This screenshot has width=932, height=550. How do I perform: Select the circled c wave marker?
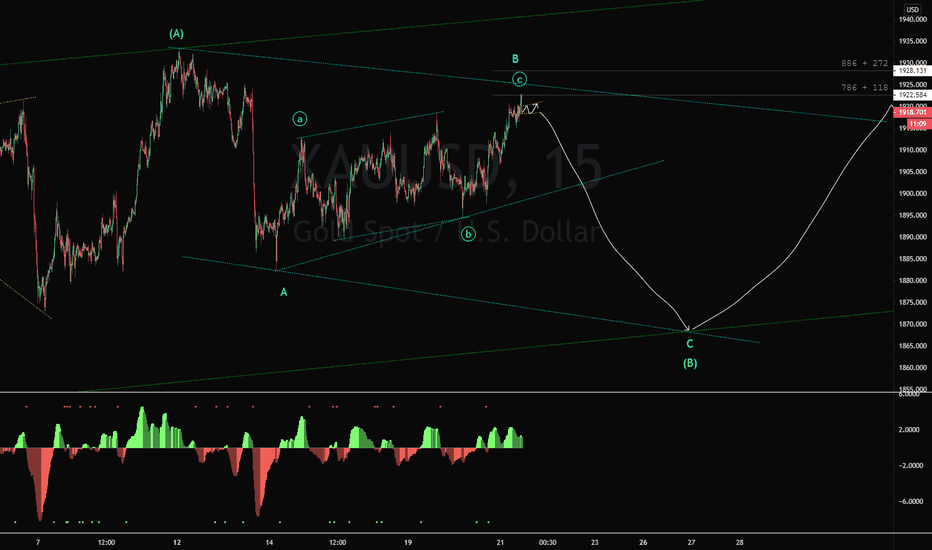(519, 79)
